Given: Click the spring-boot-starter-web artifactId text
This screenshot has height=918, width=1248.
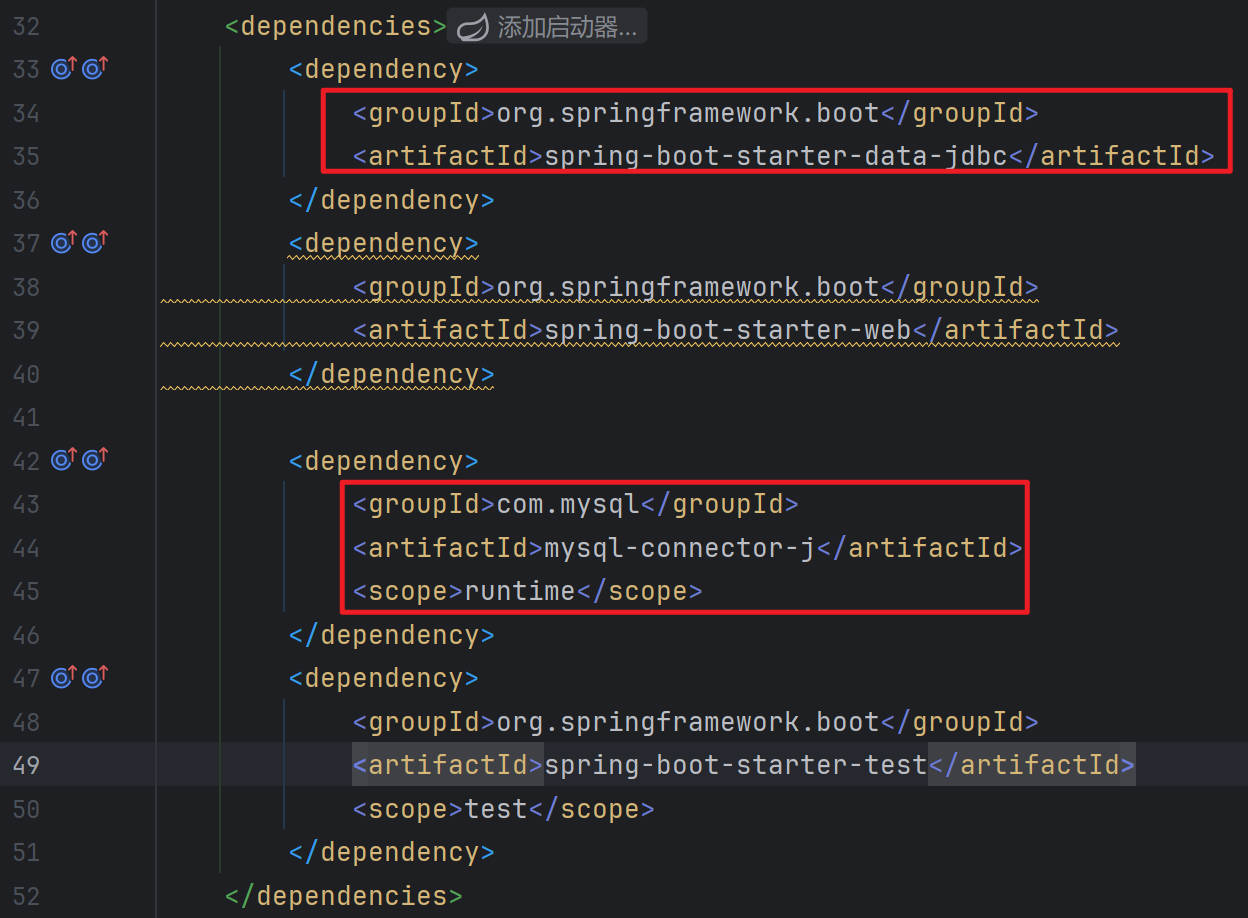Looking at the screenshot, I should (x=727, y=330).
